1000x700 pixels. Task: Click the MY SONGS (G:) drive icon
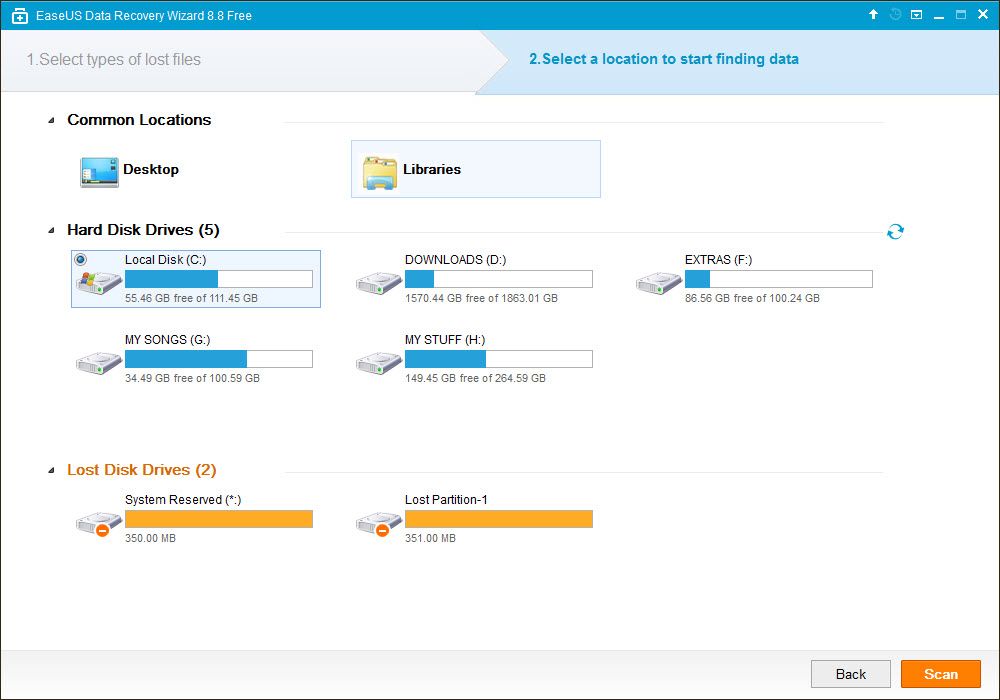click(99, 363)
